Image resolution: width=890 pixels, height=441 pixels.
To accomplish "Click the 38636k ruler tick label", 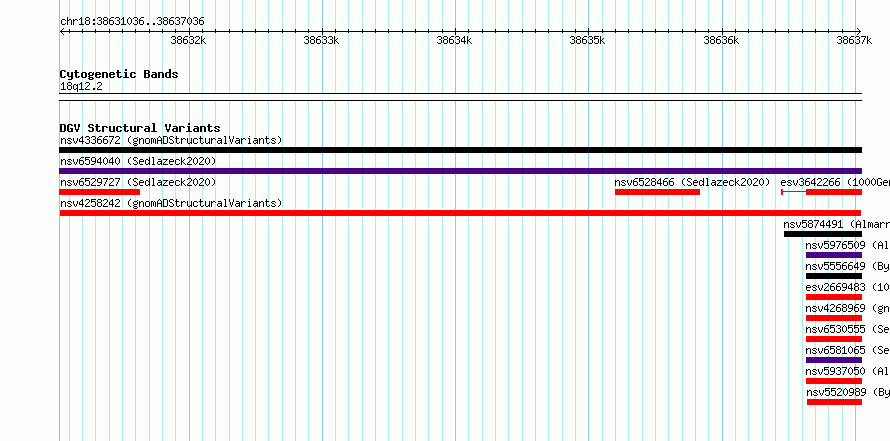I will point(721,40).
